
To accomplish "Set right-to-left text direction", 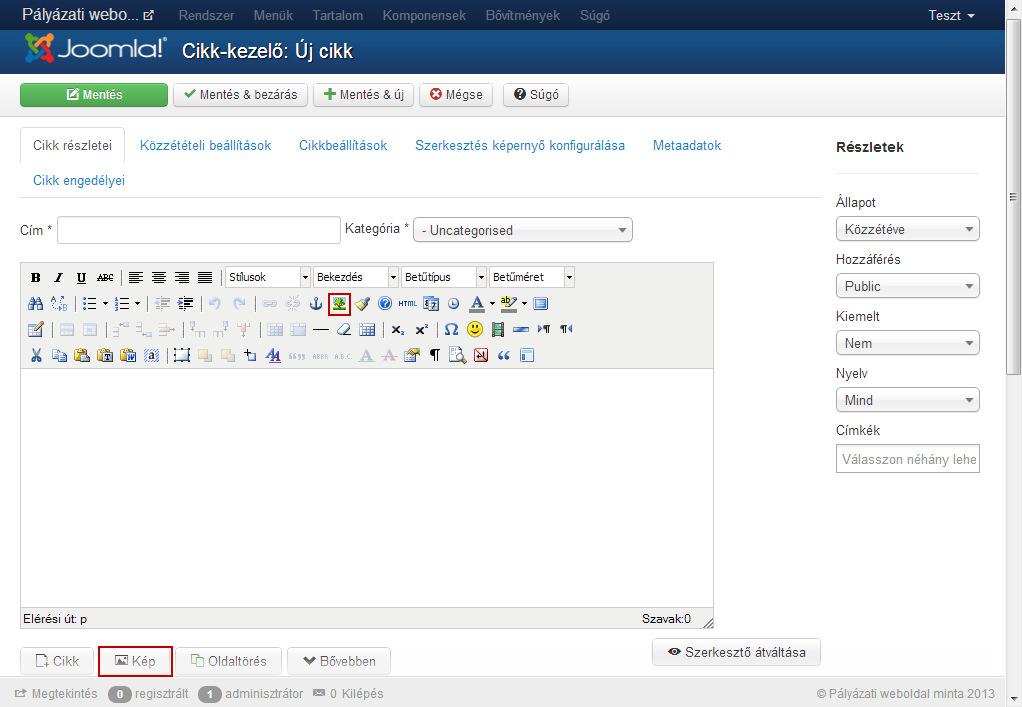I will coord(566,330).
